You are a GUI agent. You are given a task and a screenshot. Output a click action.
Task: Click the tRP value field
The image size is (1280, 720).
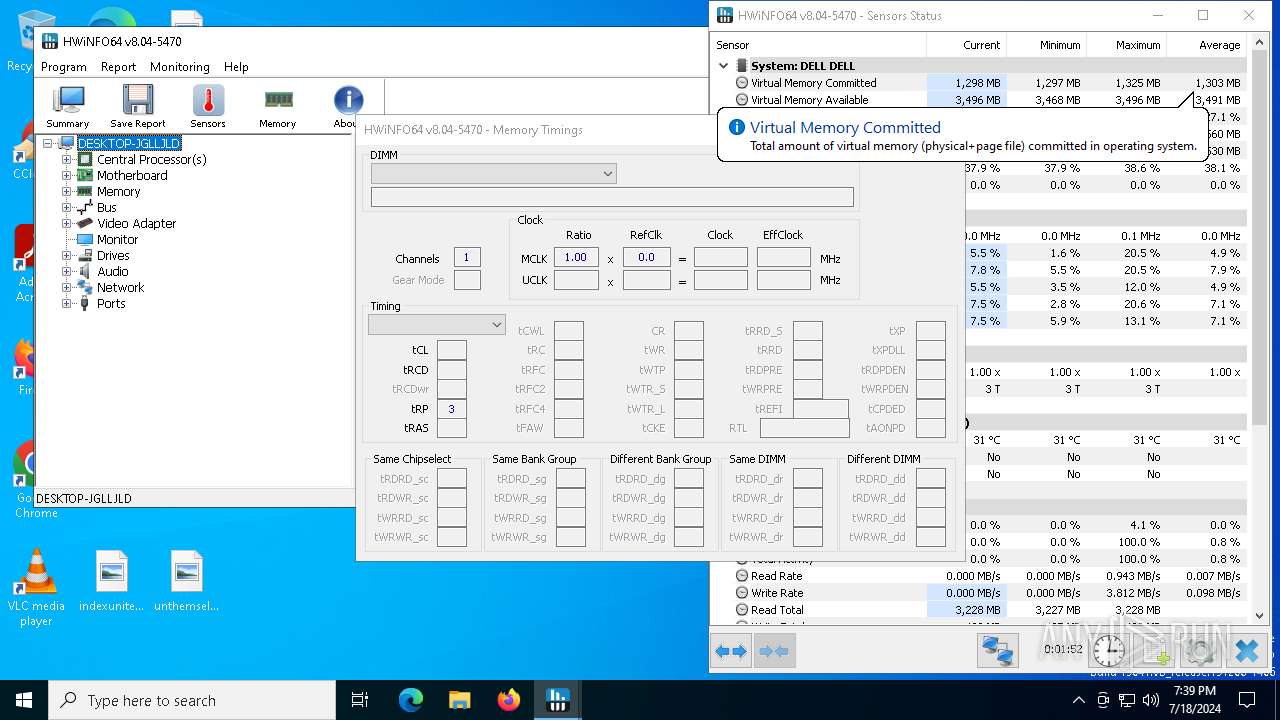pyautogui.click(x=452, y=409)
